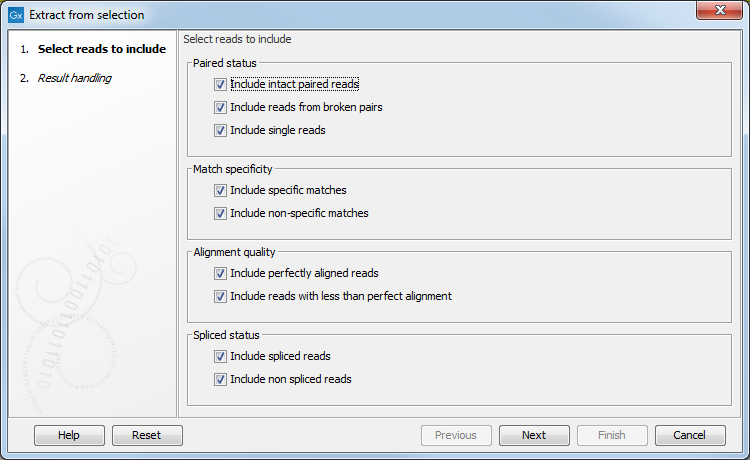Go to Result handling step
750x460 pixels.
[74, 78]
